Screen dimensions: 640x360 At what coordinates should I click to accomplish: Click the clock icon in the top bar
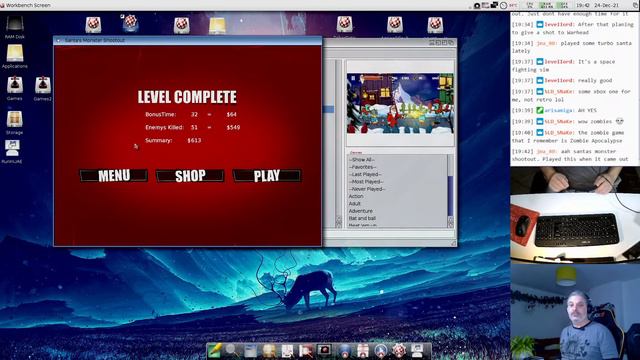tap(504, 5)
